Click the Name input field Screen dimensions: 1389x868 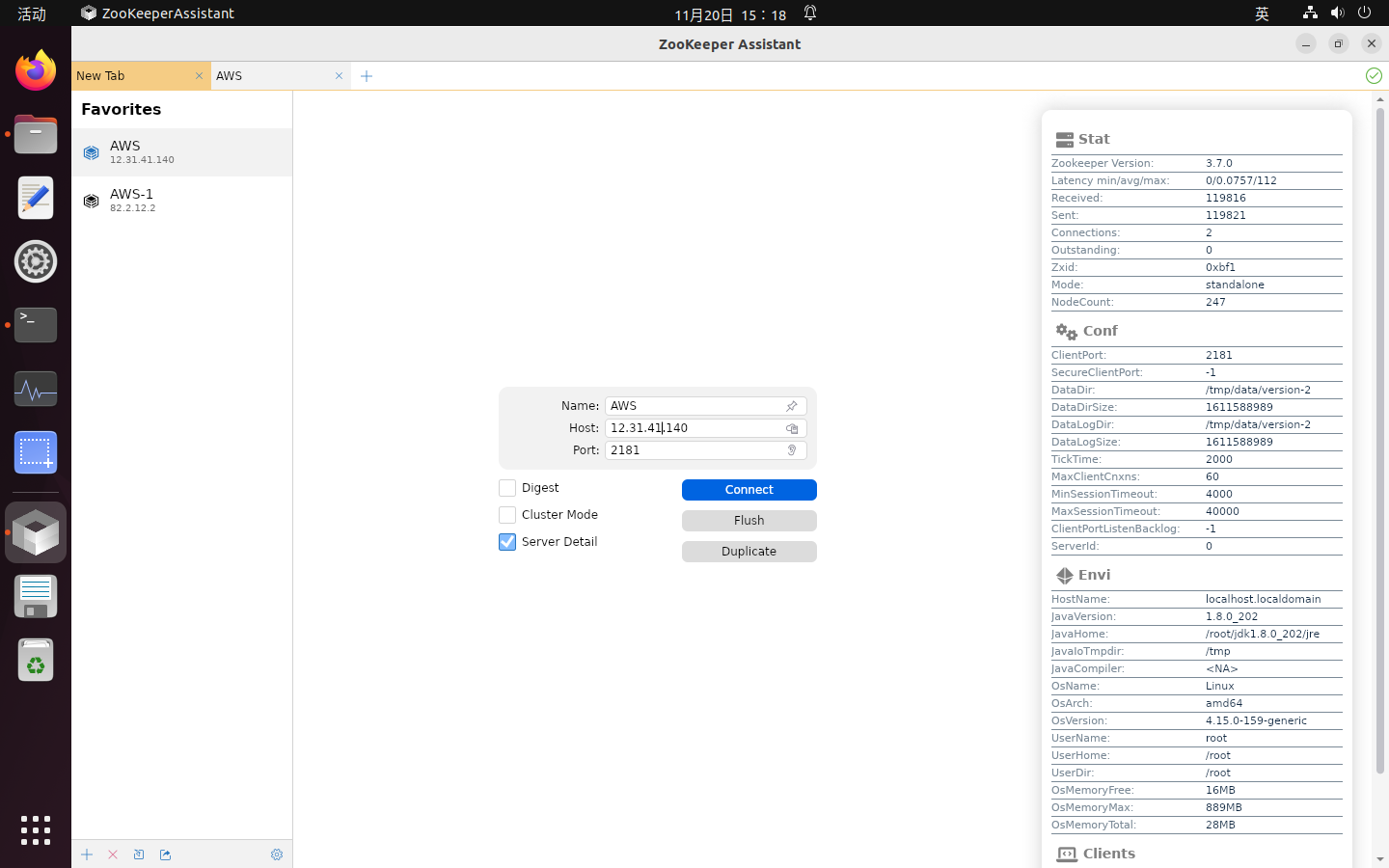pyautogui.click(x=706, y=406)
